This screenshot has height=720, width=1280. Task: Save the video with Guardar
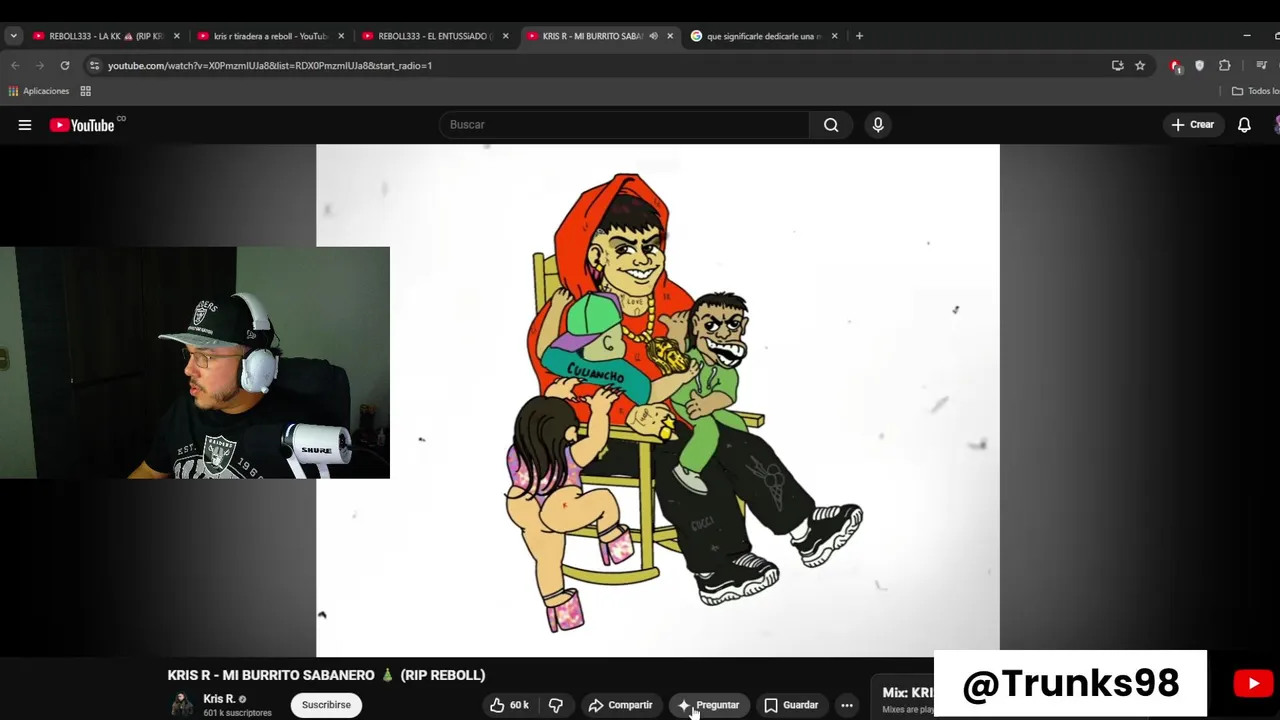[791, 705]
